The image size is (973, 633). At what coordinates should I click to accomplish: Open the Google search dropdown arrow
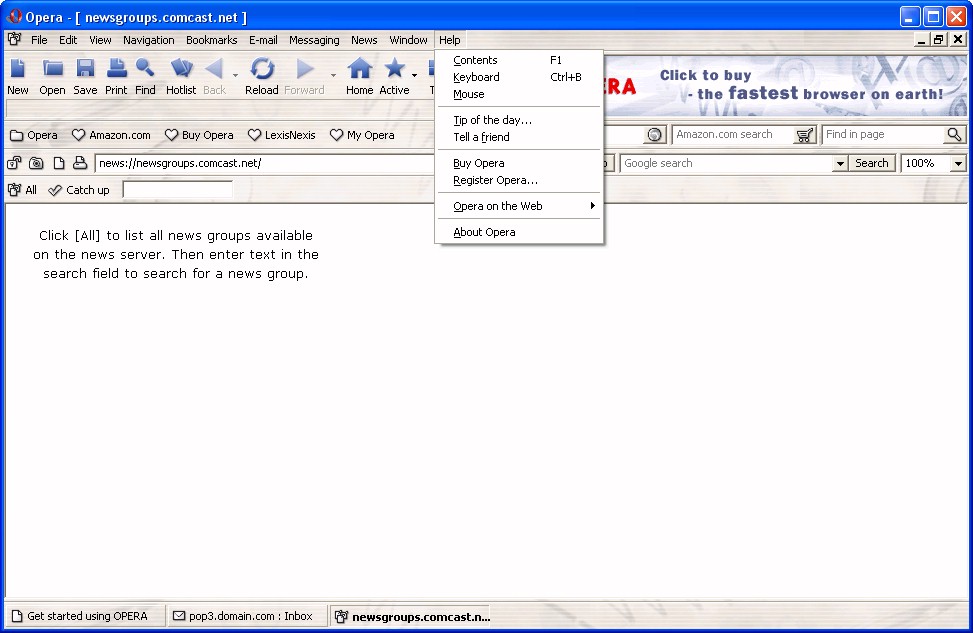840,163
